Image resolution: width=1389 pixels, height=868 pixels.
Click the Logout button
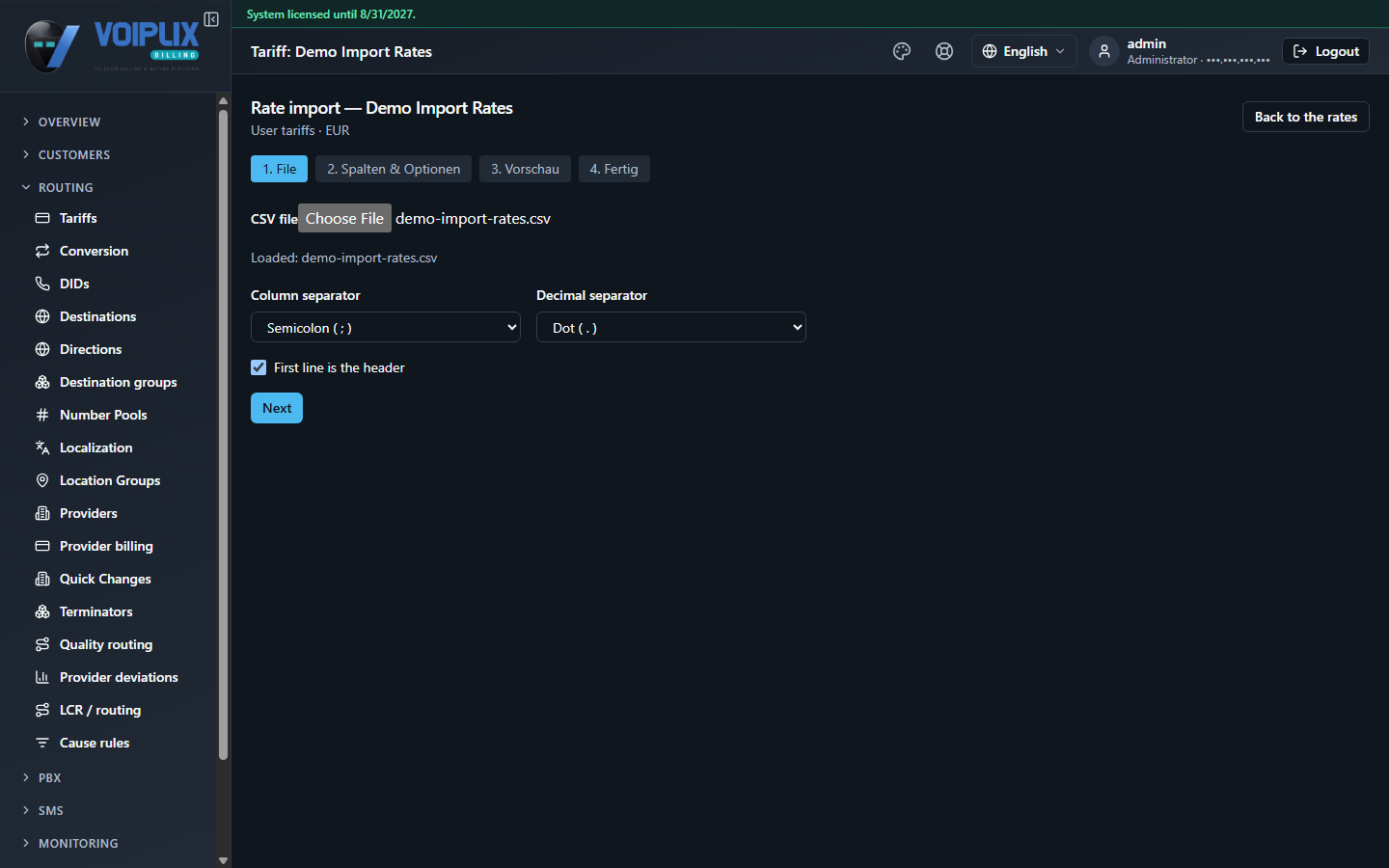(1326, 51)
